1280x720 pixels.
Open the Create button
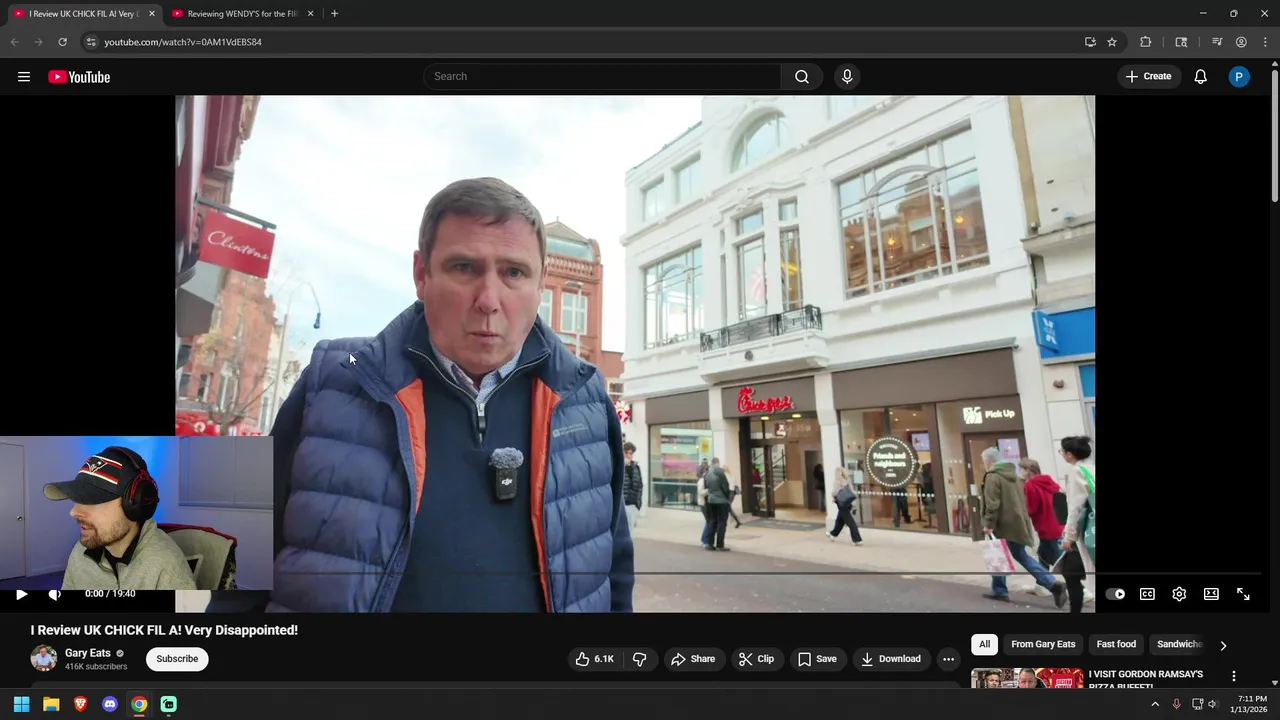pyautogui.click(x=1148, y=76)
